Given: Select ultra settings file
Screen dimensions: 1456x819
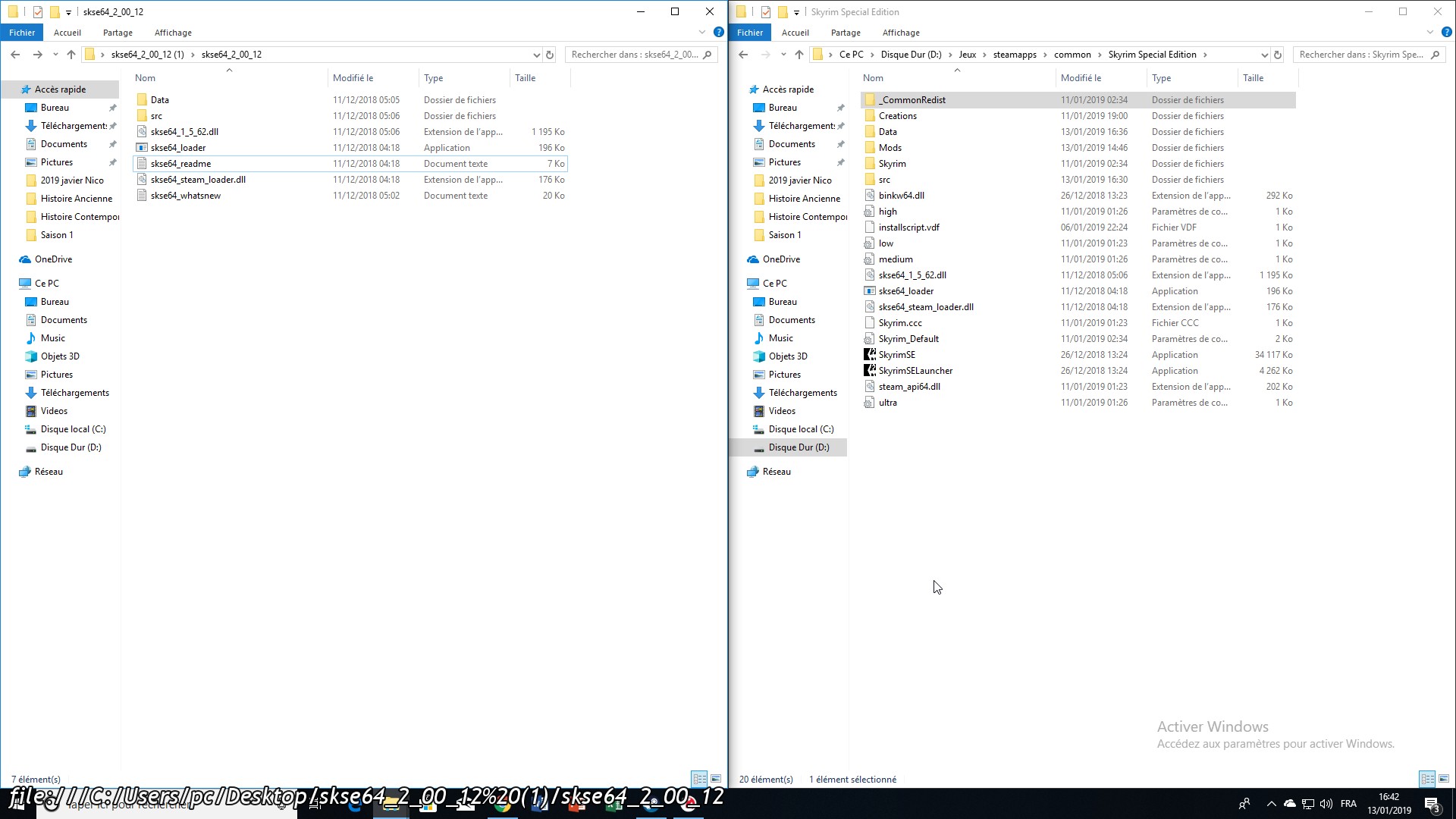Looking at the screenshot, I should click(887, 403).
